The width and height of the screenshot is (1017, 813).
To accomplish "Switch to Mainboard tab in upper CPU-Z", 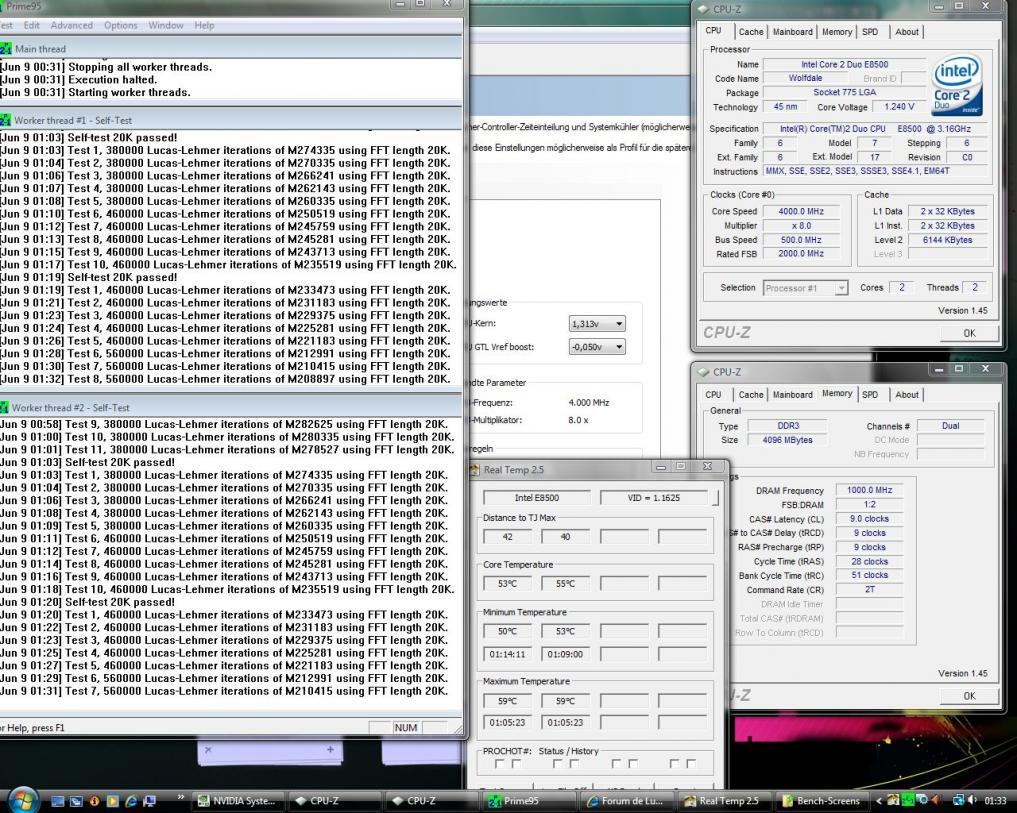I will click(x=793, y=32).
